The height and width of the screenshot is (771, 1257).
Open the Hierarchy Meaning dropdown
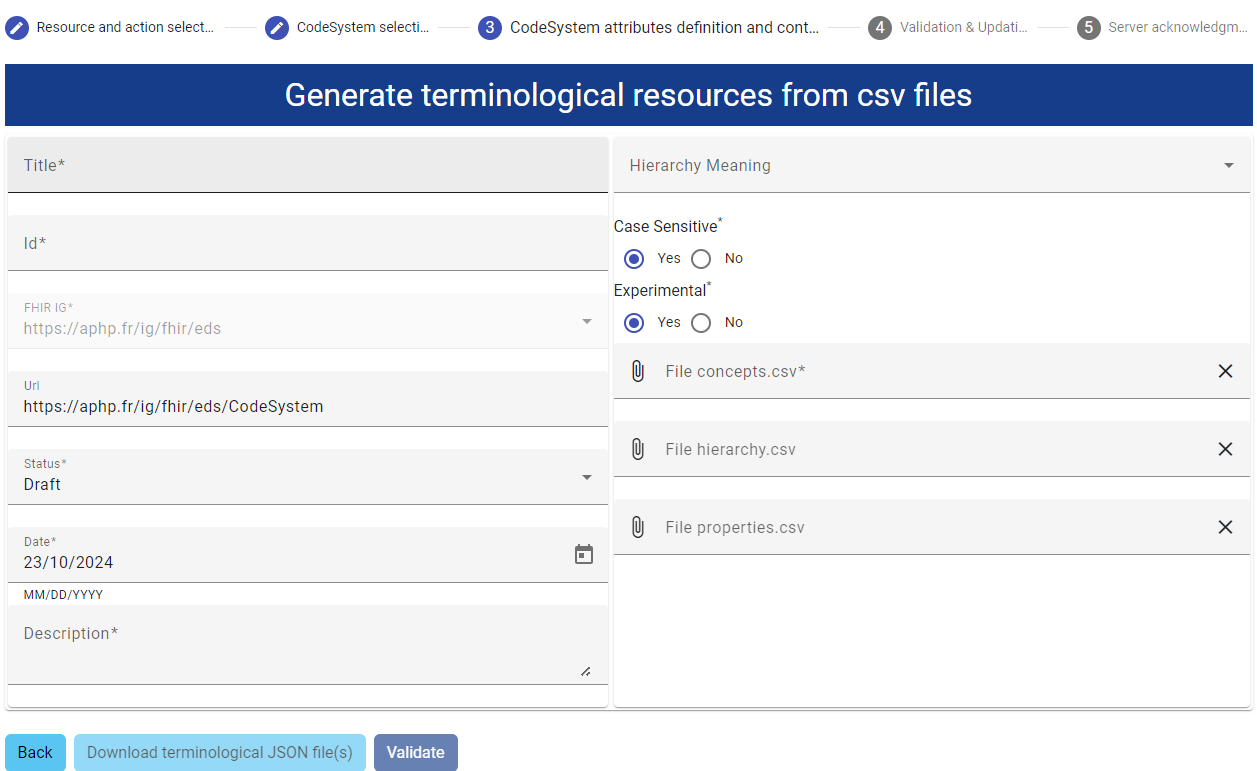(1230, 164)
